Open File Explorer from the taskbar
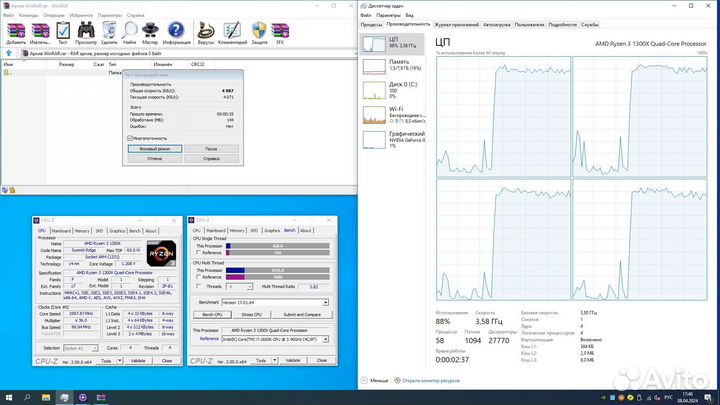Viewport: 720px width, 405px height. [x=46, y=397]
